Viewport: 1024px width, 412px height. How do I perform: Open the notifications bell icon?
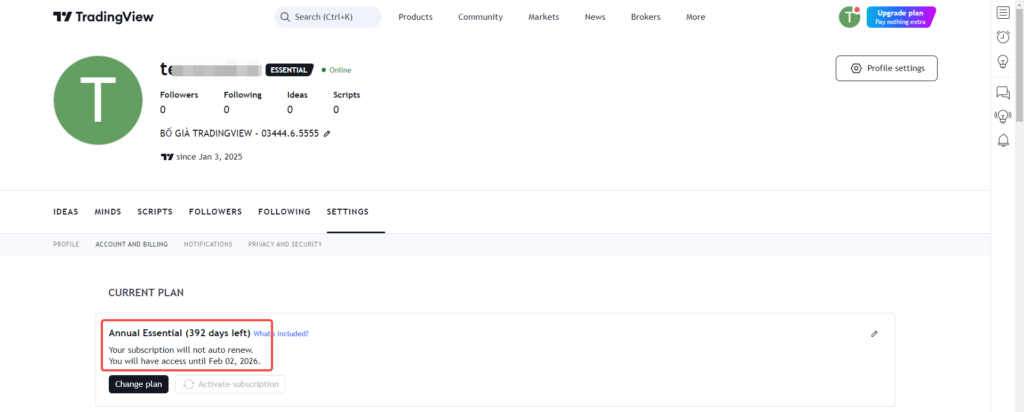point(1003,140)
